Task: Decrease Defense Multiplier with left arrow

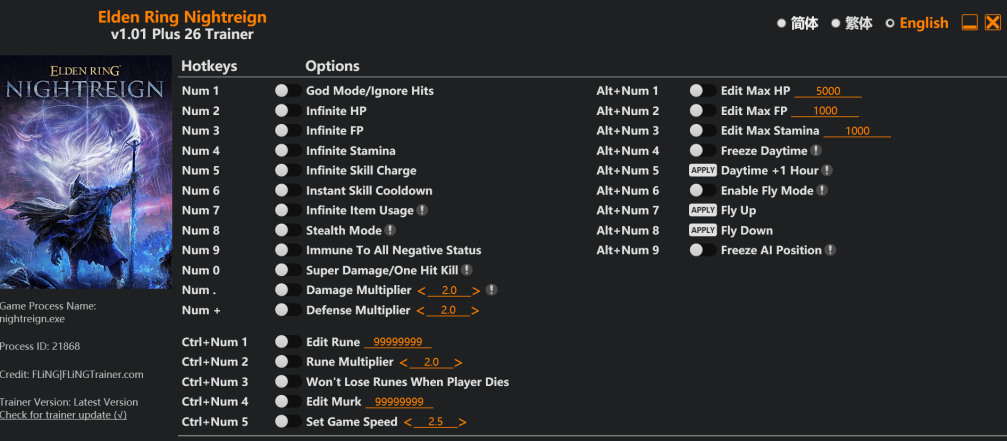Action: [420, 311]
